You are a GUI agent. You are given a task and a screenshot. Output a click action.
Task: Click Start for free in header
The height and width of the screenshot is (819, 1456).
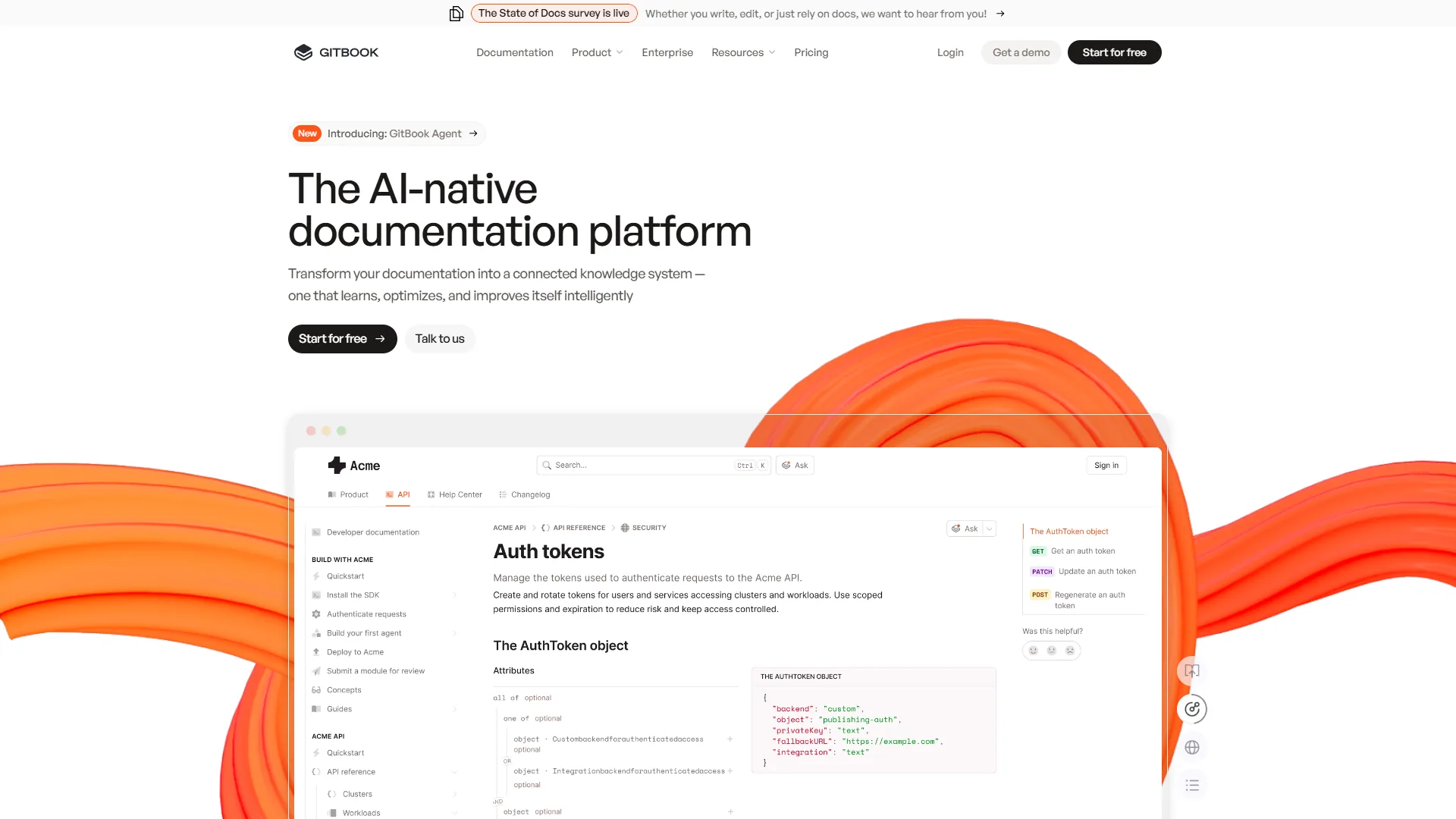click(1115, 52)
